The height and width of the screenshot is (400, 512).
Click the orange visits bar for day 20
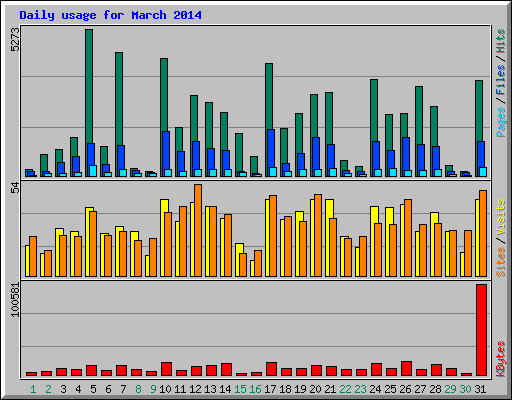318,235
